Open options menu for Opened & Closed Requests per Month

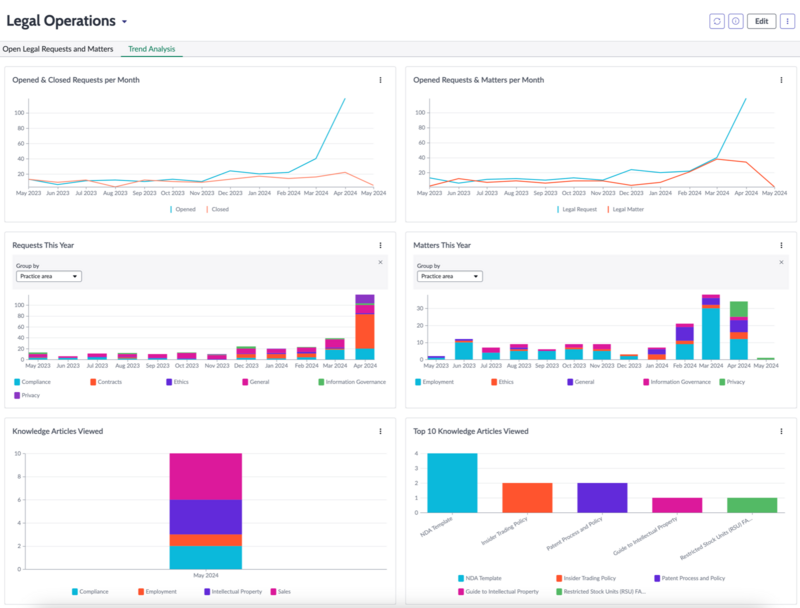tap(381, 80)
